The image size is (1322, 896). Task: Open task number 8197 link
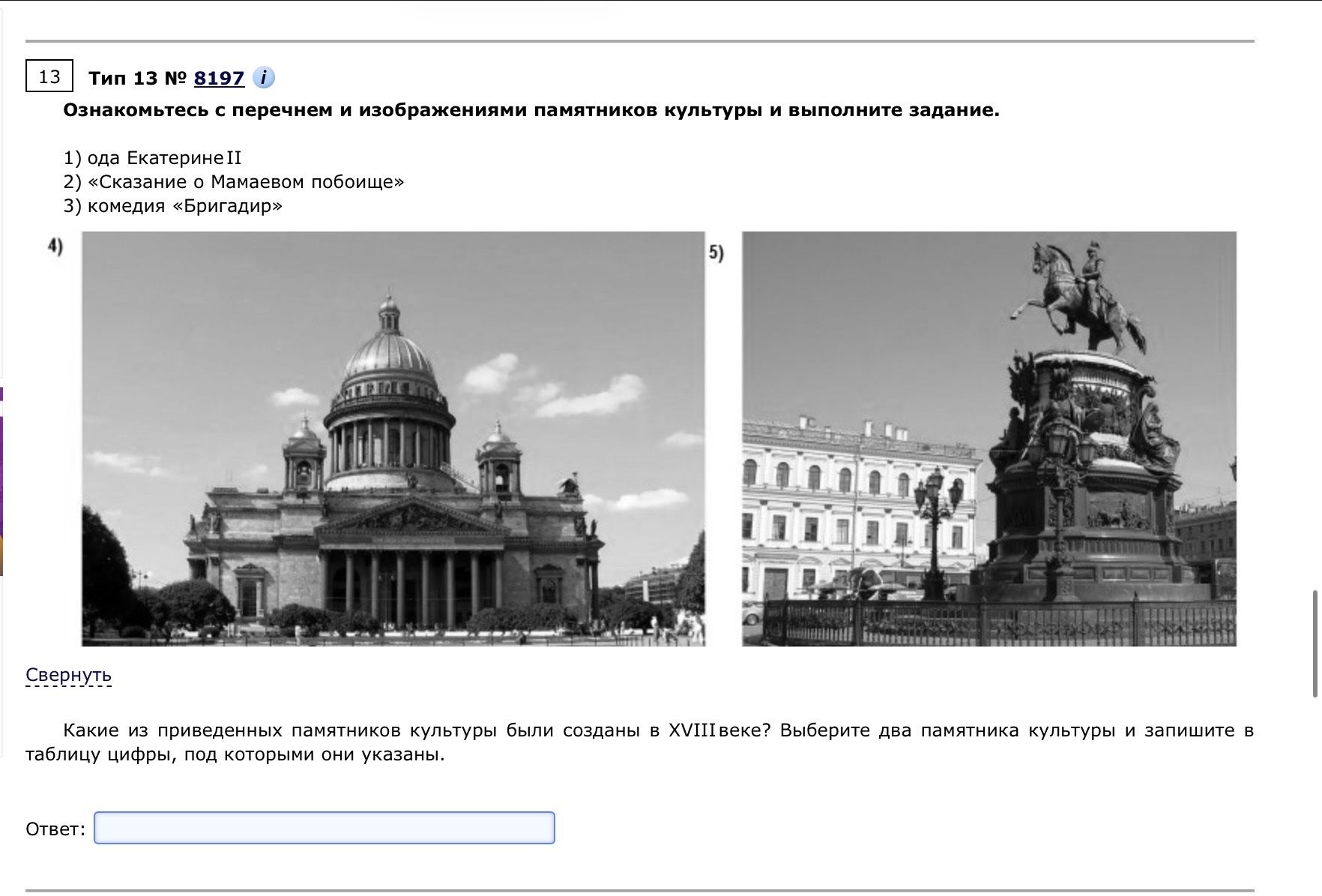click(x=219, y=78)
